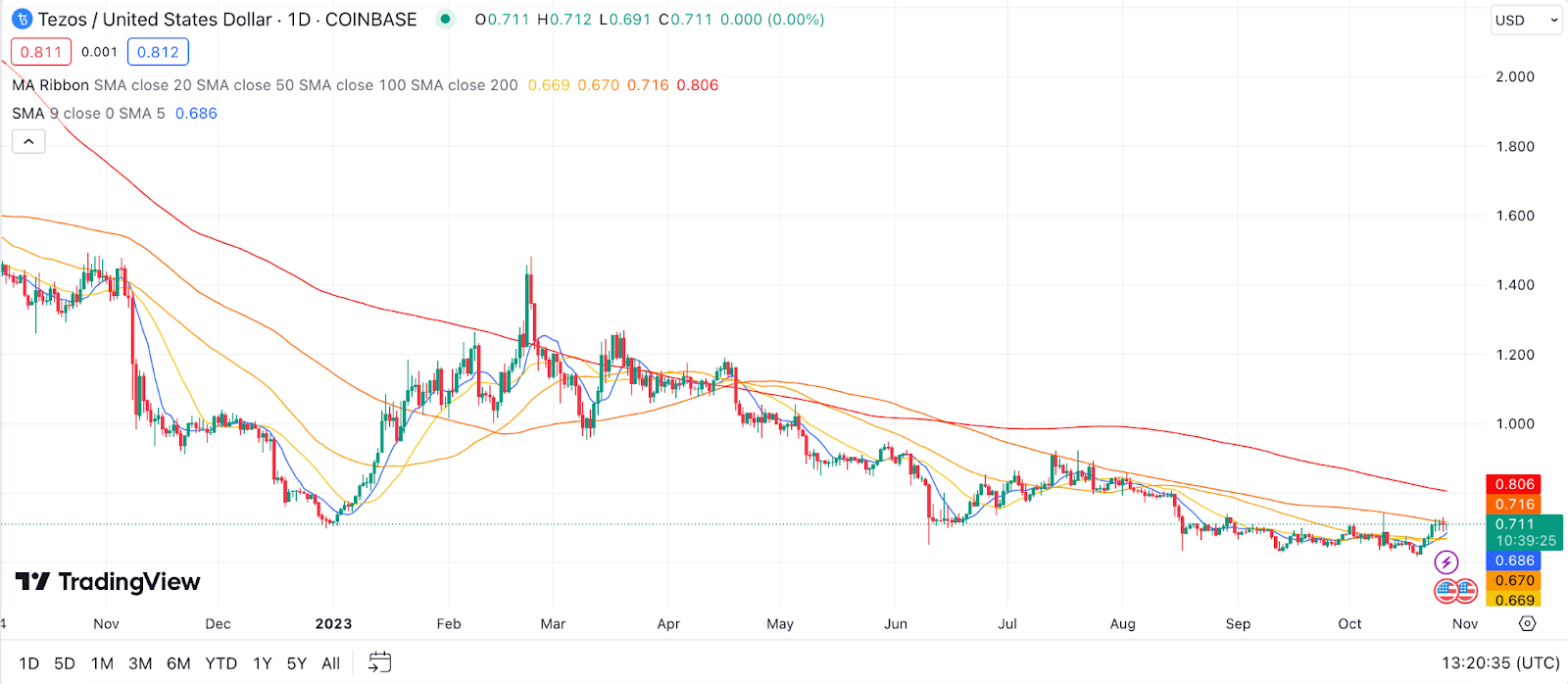Viewport: 1568px width, 684px height.
Task: Select the 1M time range
Action: click(x=102, y=663)
